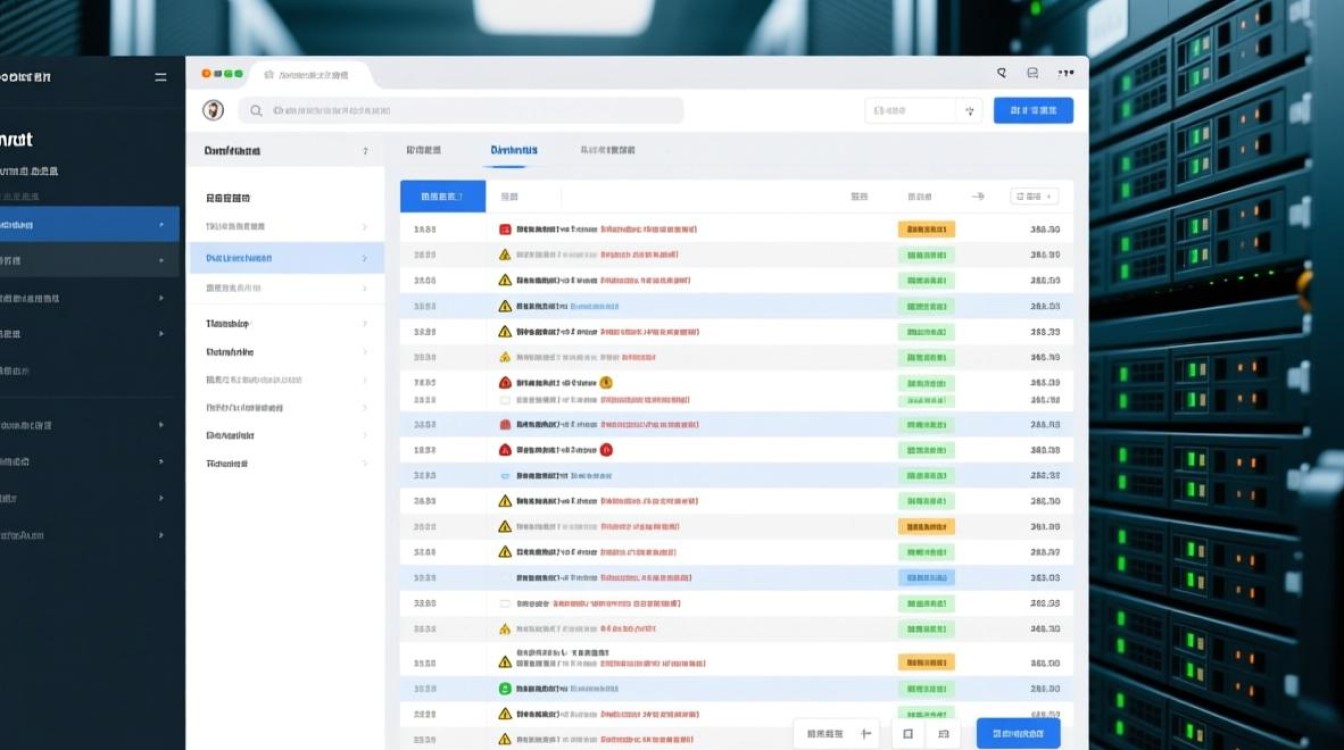This screenshot has height=750, width=1344.
Task: Open the chat icon in the top-right corner
Action: pyautogui.click(x=1032, y=73)
